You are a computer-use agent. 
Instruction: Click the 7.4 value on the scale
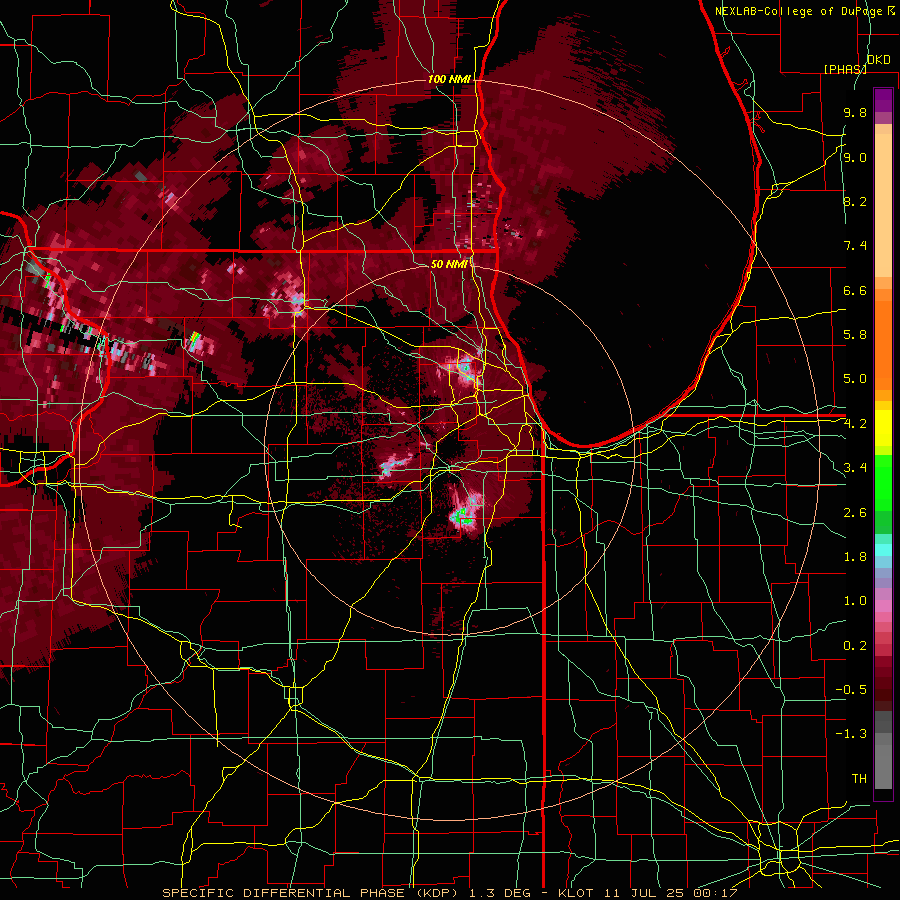pos(855,246)
